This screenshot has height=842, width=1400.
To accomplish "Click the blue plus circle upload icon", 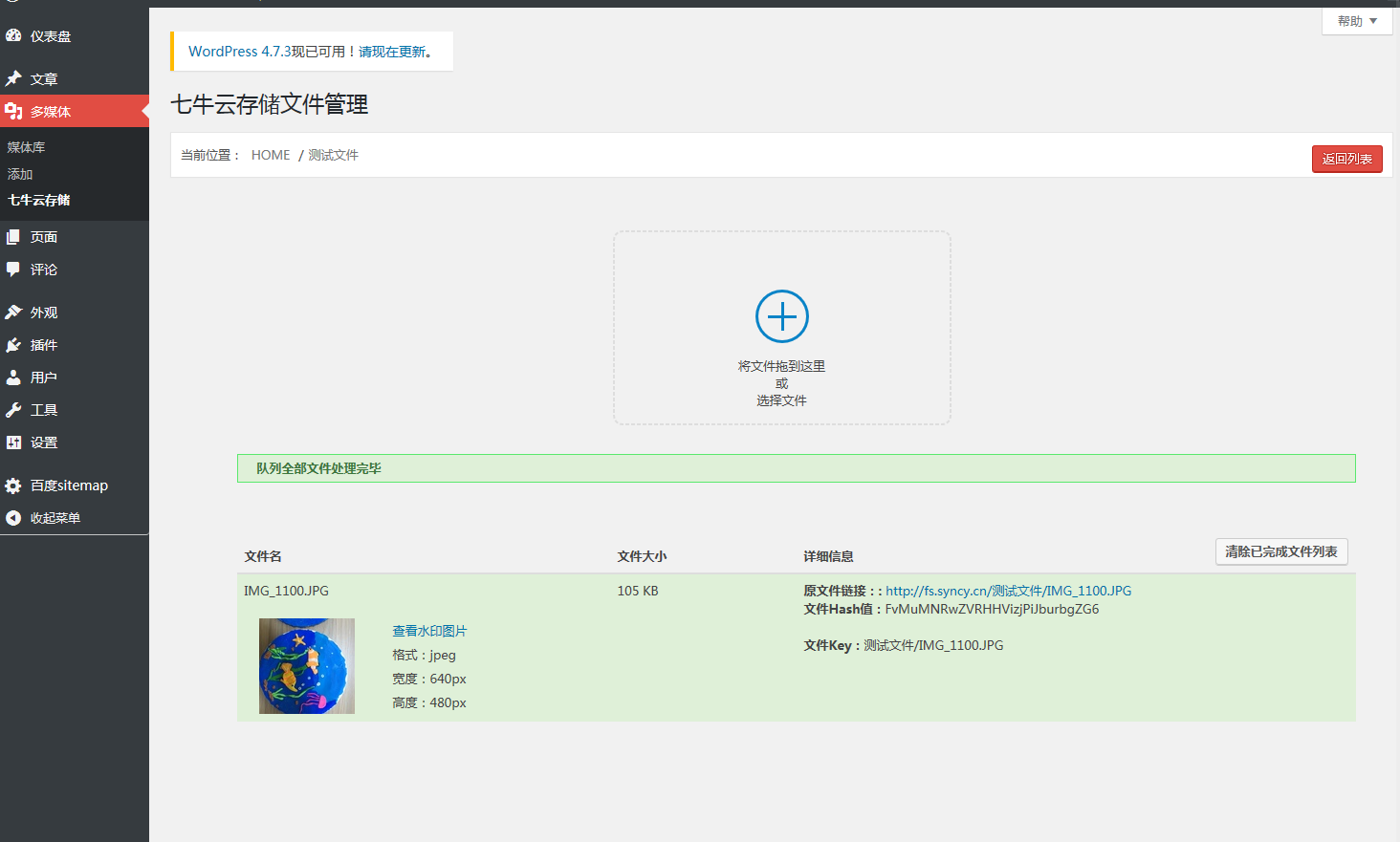I will click(782, 316).
